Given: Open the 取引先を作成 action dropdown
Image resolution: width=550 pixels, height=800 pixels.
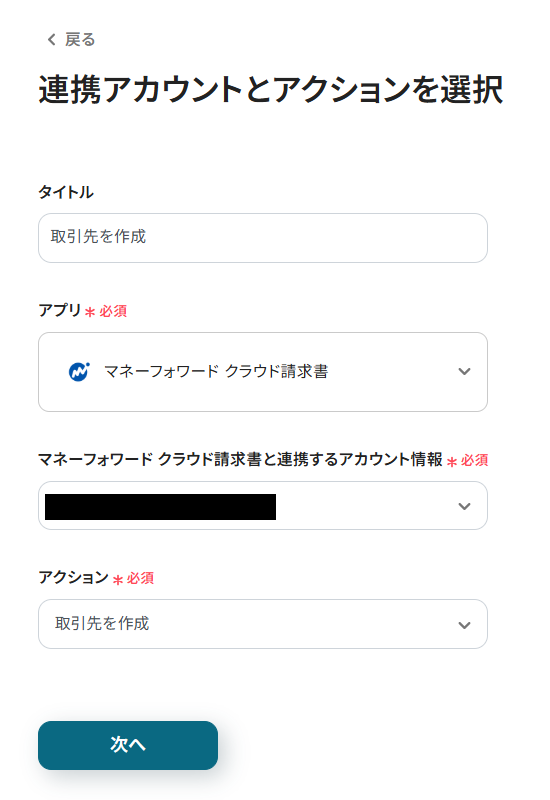Looking at the screenshot, I should [263, 624].
